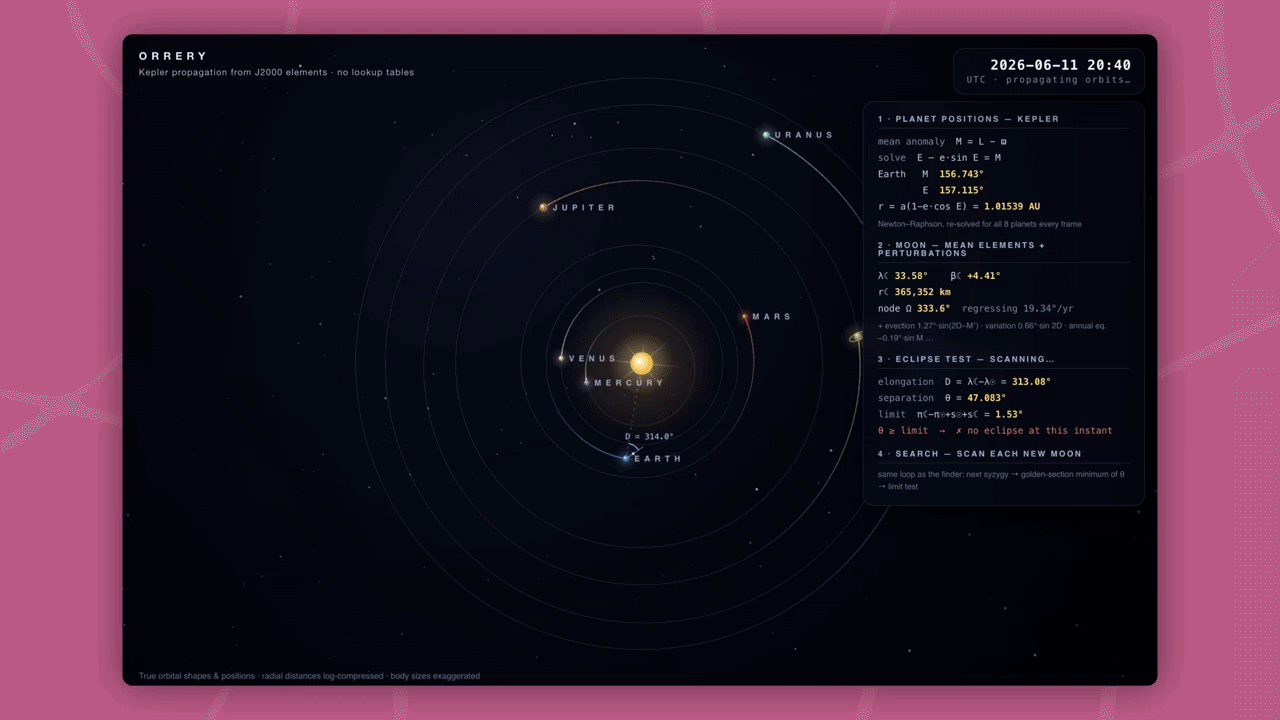
Task: Click the evection perturbation note
Action: [x=992, y=331]
